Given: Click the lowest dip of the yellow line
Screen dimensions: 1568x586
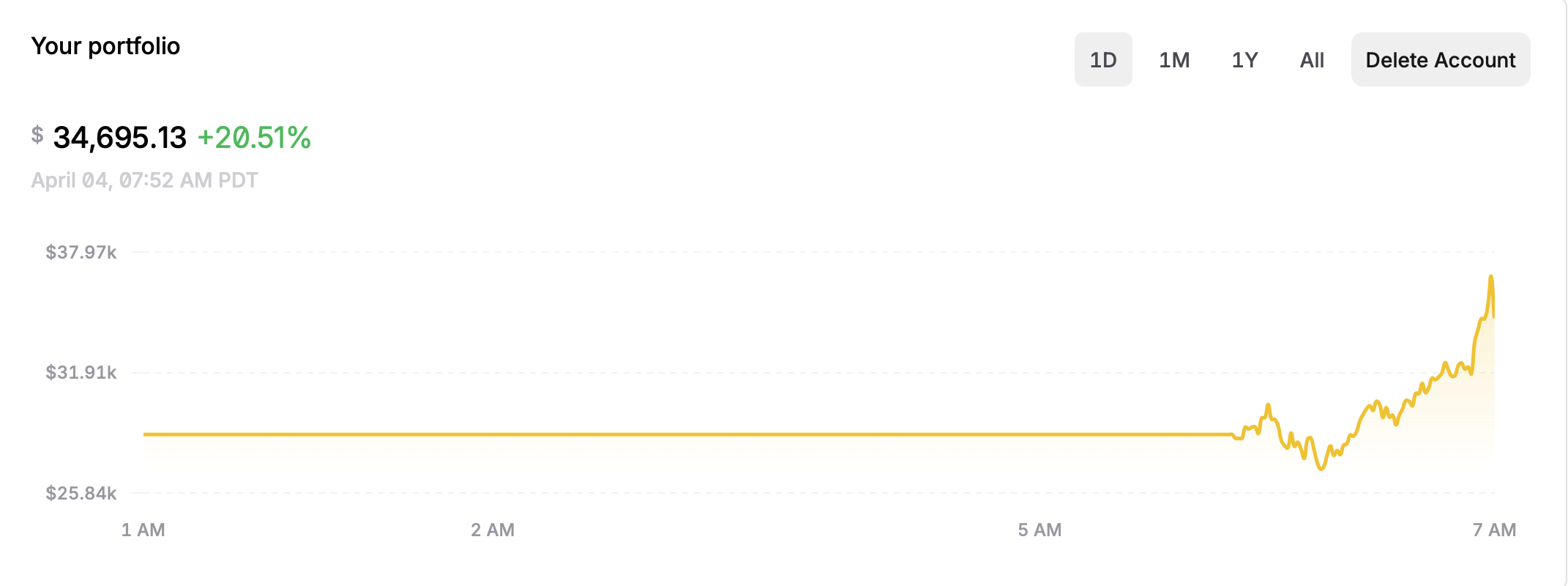Looking at the screenshot, I should click(1321, 468).
